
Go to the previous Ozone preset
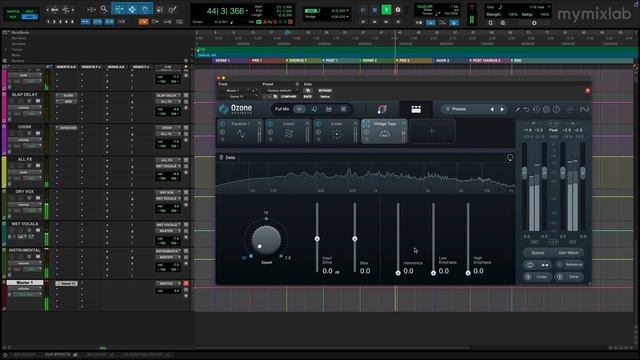tap(492, 109)
